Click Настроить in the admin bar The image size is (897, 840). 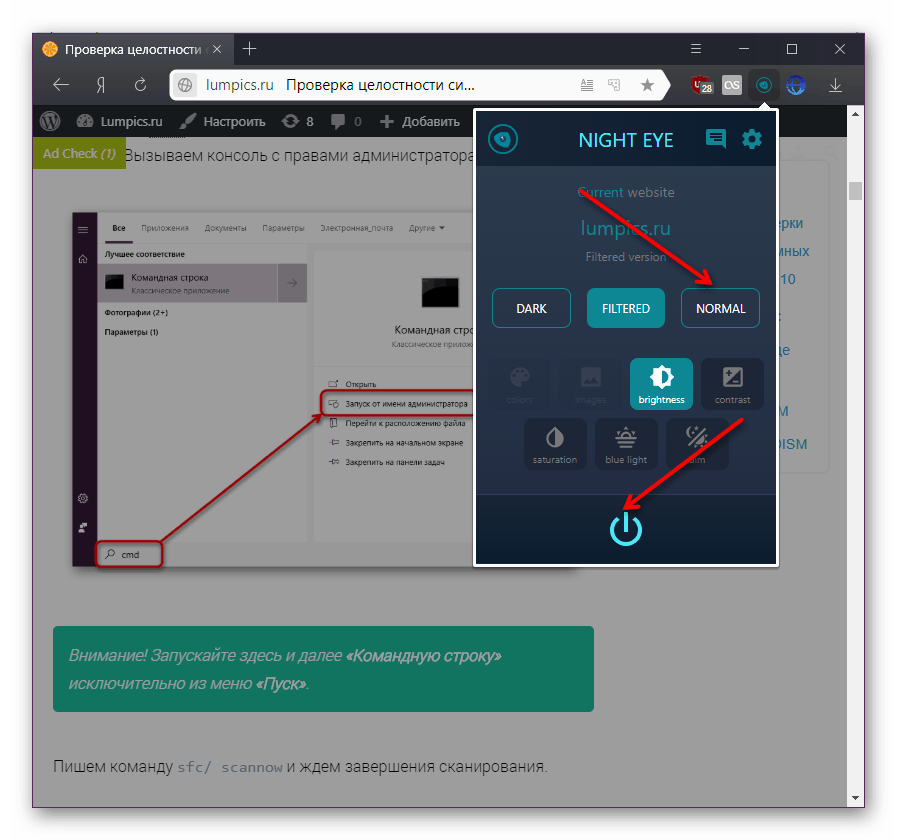(223, 121)
